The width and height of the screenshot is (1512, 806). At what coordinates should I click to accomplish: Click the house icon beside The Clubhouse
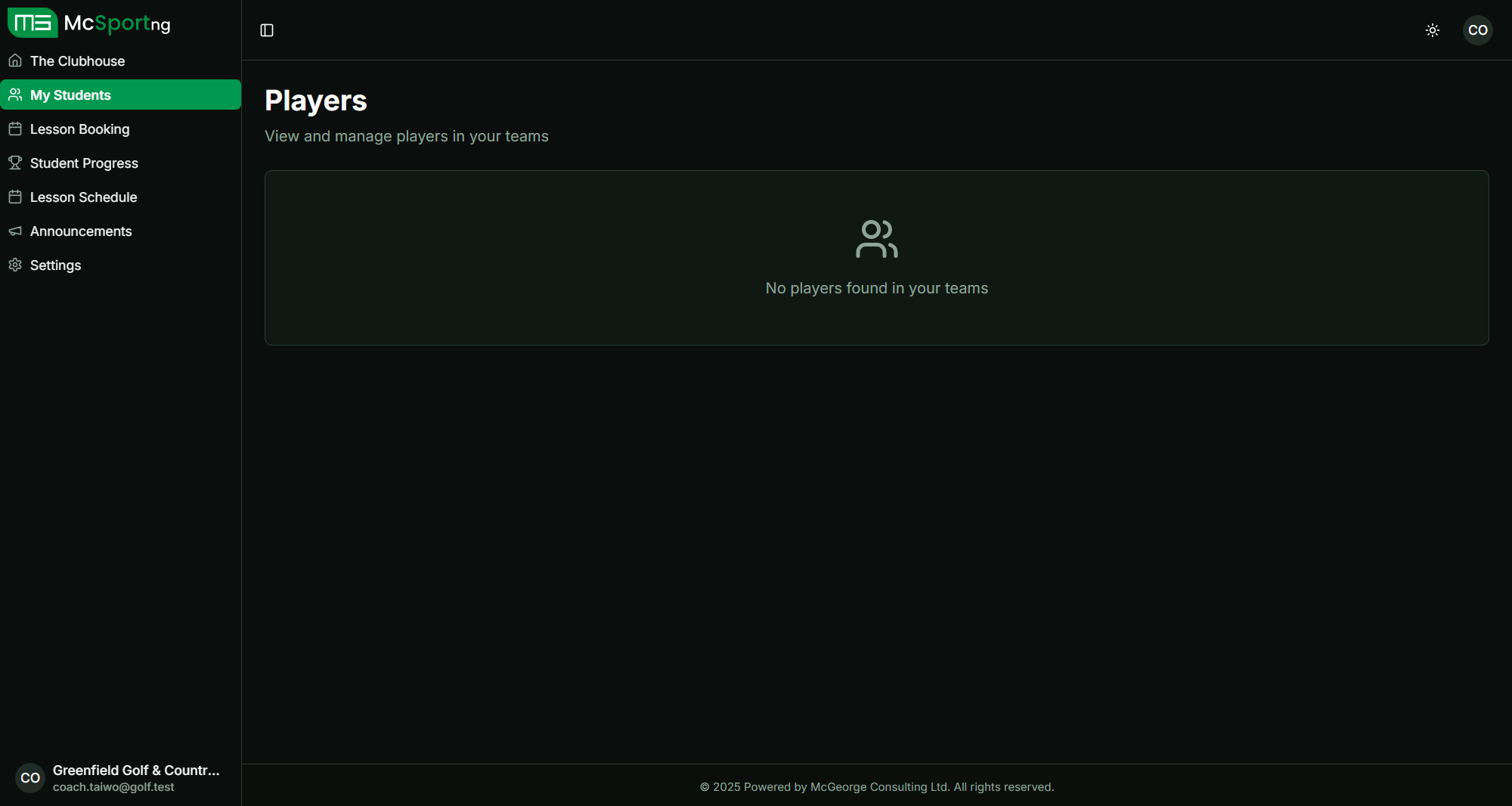(15, 60)
